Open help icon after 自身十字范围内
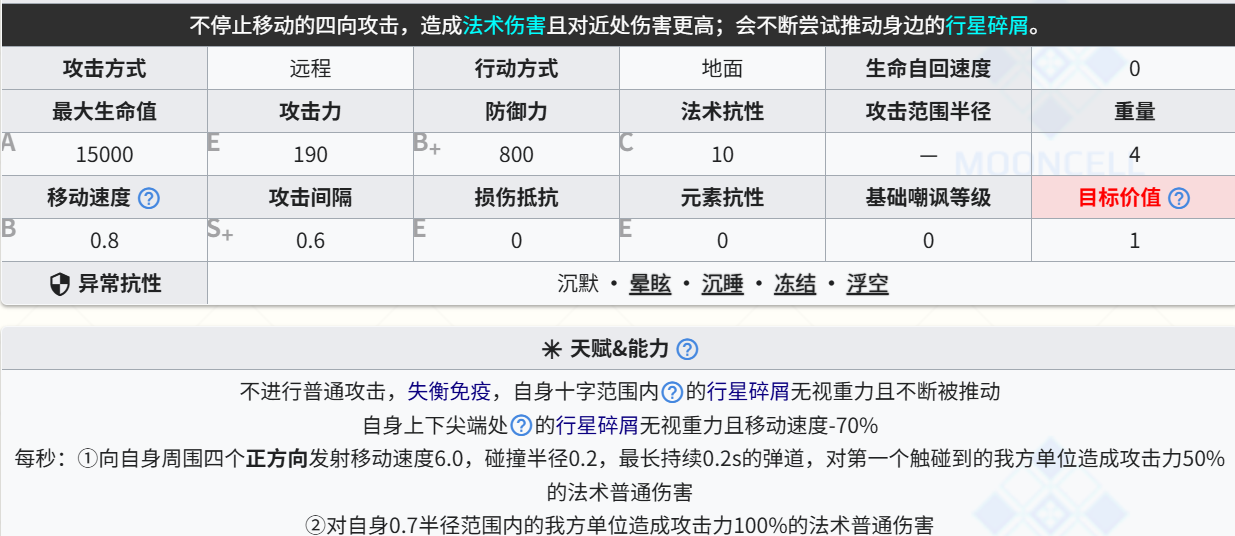Image resolution: width=1235 pixels, height=536 pixels. tap(673, 392)
